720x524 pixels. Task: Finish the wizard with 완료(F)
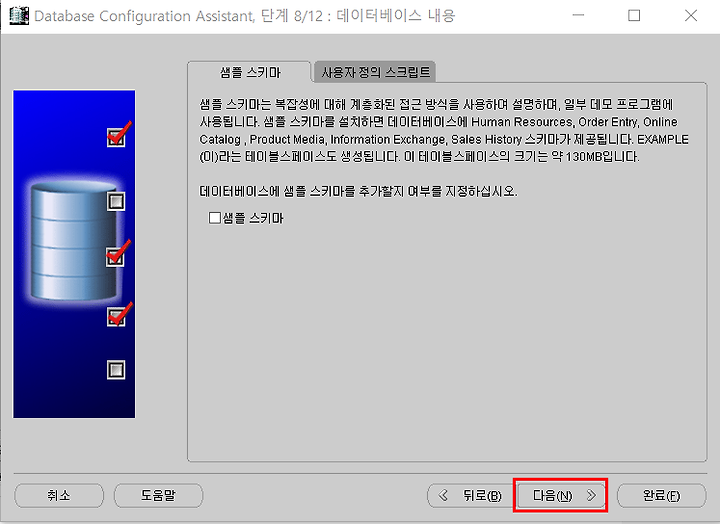(661, 496)
